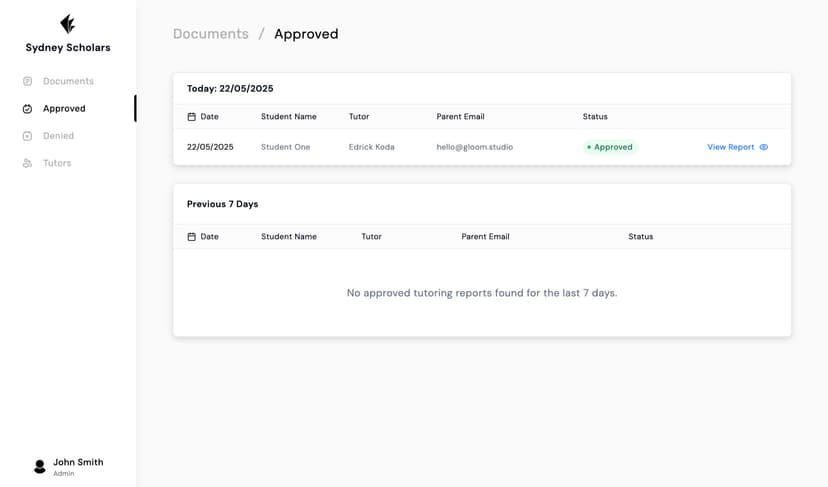Open the Documents page from sidebar
The width and height of the screenshot is (828, 487).
[68, 81]
